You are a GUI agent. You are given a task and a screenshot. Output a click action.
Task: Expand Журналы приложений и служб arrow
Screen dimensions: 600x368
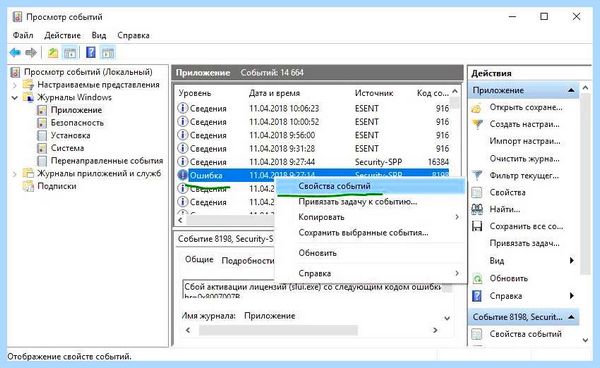[15, 174]
